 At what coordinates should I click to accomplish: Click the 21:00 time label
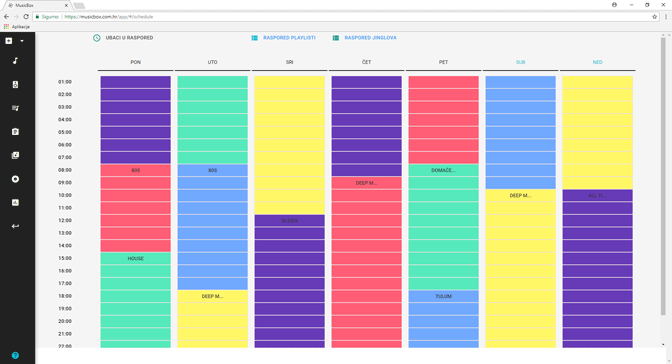click(x=65, y=334)
